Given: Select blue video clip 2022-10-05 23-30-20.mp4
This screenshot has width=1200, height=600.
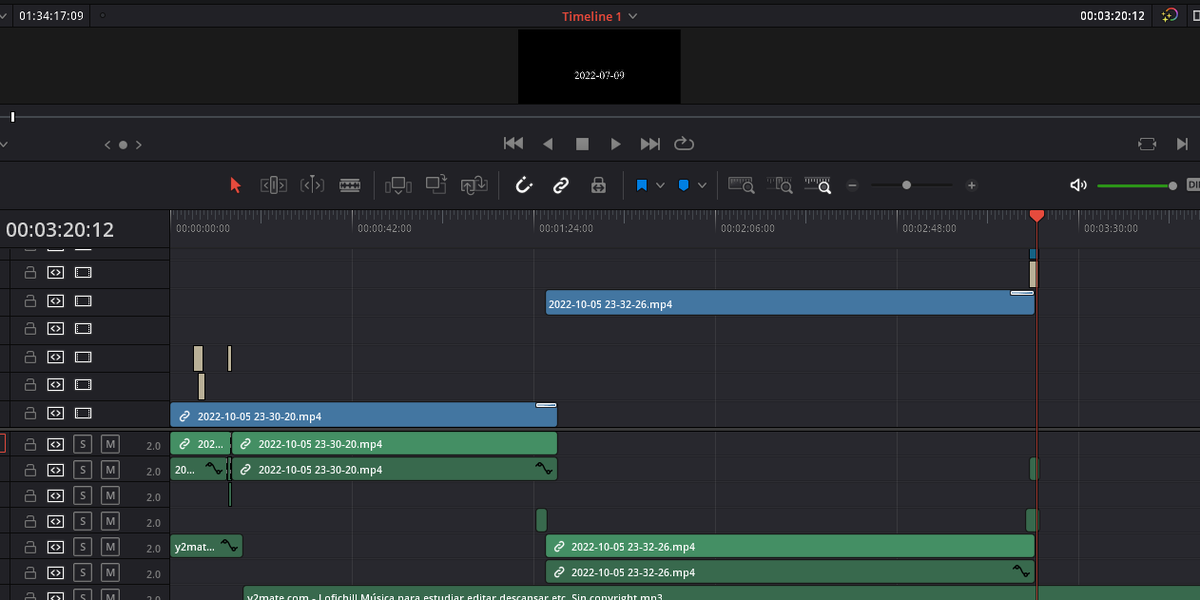Looking at the screenshot, I should click(363, 415).
